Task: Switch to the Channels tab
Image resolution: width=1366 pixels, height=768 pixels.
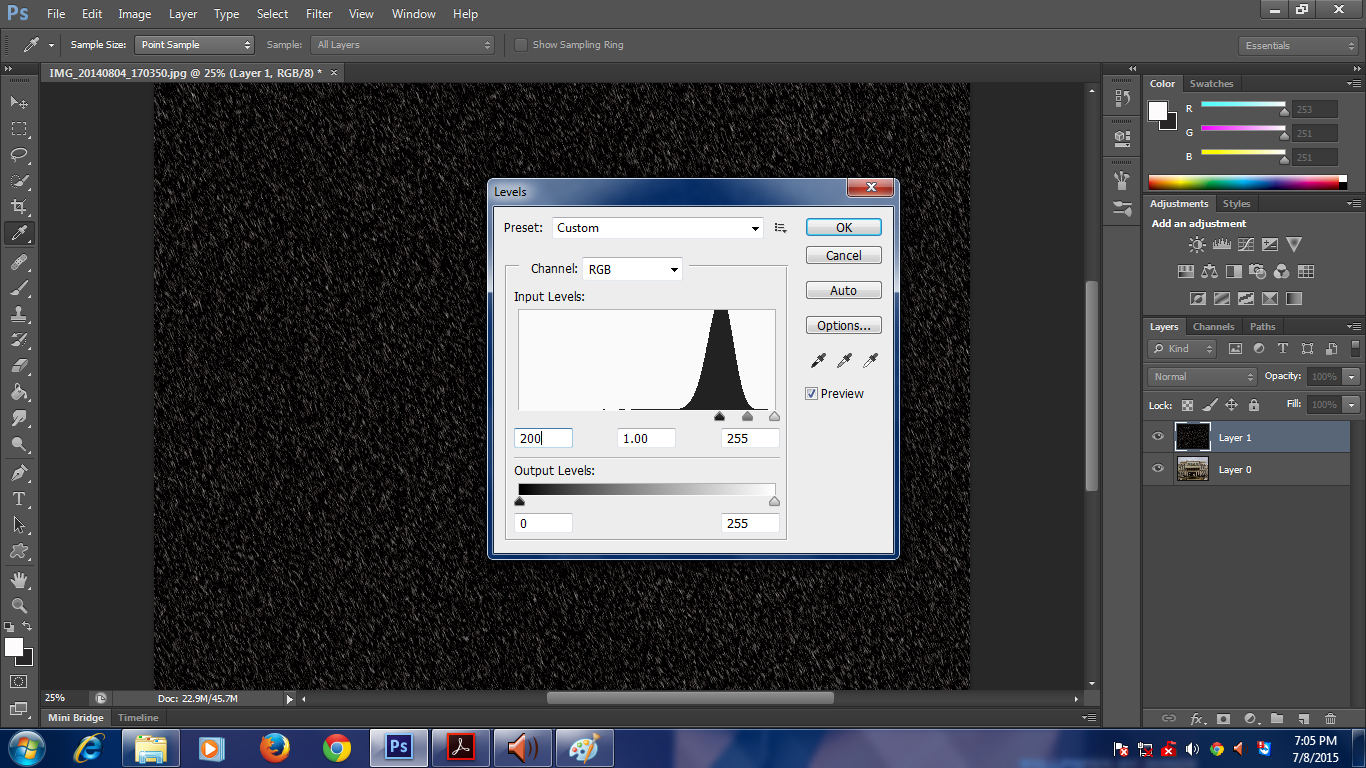Action: (1213, 327)
